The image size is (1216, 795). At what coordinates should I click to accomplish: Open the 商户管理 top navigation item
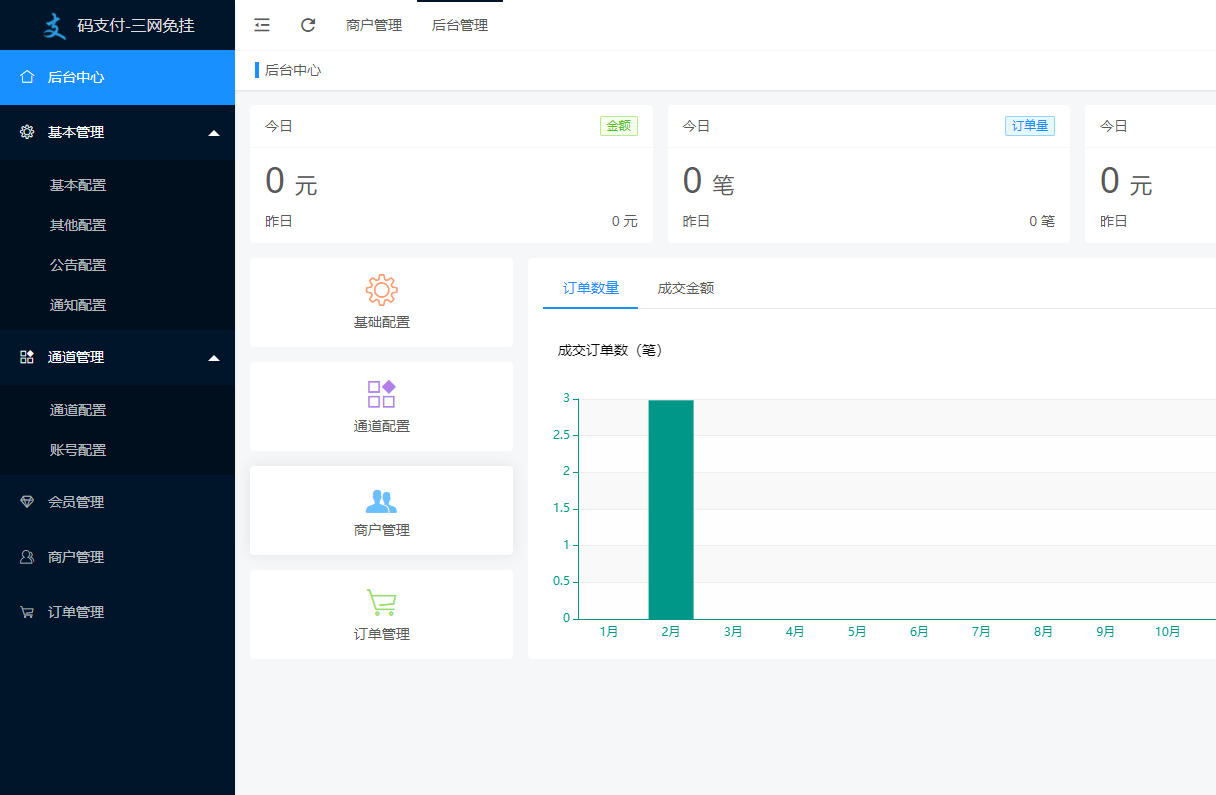[x=374, y=25]
